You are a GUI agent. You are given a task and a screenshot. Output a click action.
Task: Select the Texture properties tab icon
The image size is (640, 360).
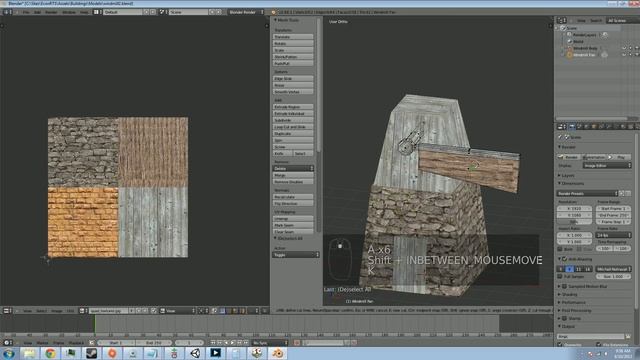point(631,127)
